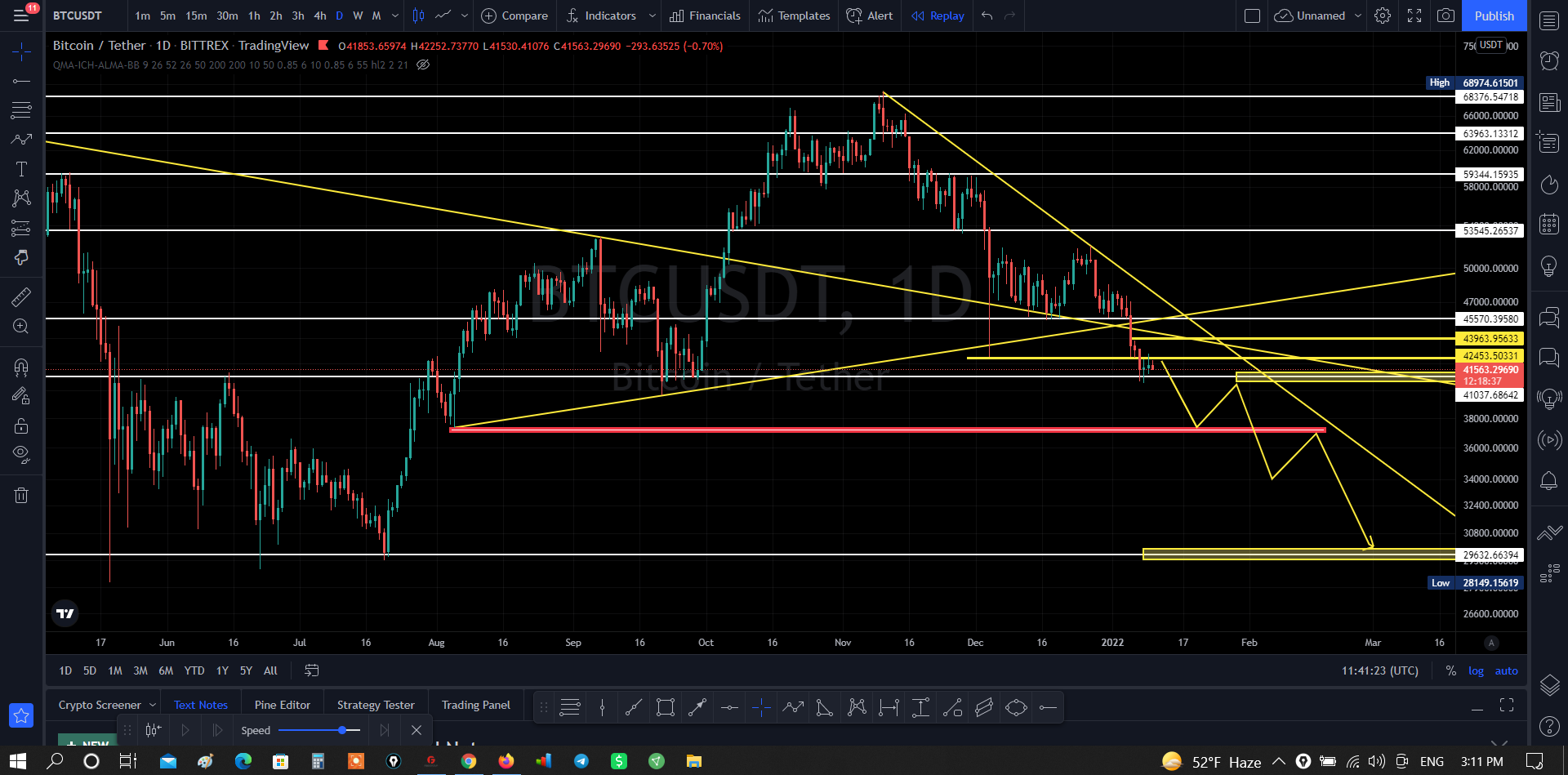Adjust the replay Speed slider

[x=320, y=730]
